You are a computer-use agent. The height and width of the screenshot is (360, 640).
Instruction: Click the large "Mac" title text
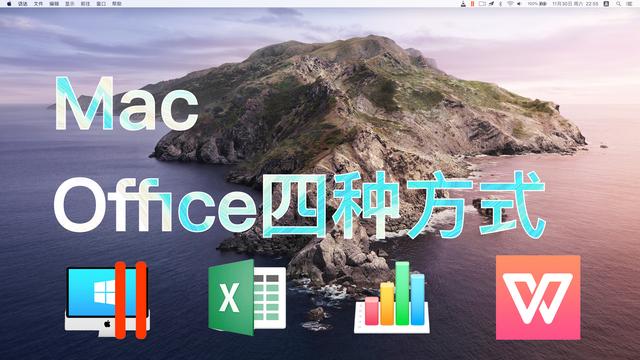127,104
